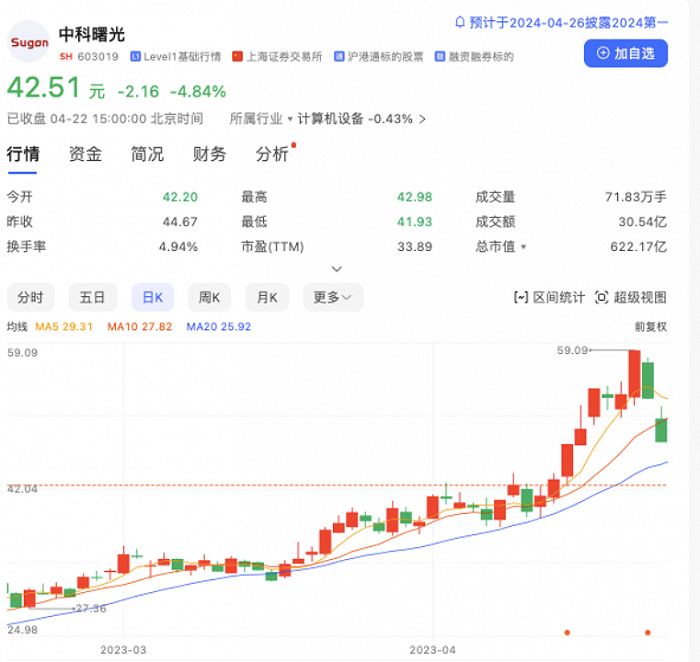Click the 区间统计 icon
Viewport: 700px width, 662px height.
(x=521, y=297)
